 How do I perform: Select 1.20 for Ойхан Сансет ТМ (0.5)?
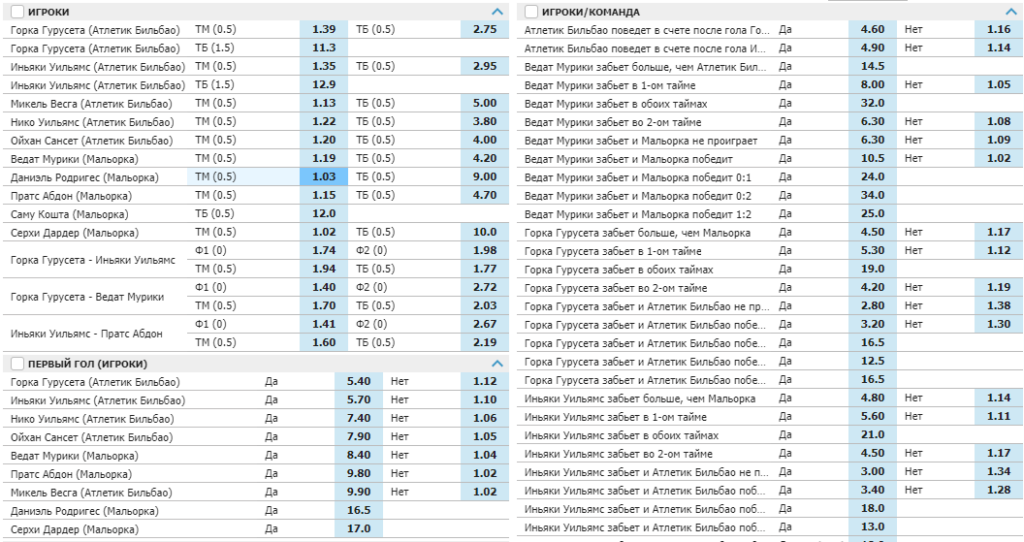pyautogui.click(x=324, y=140)
